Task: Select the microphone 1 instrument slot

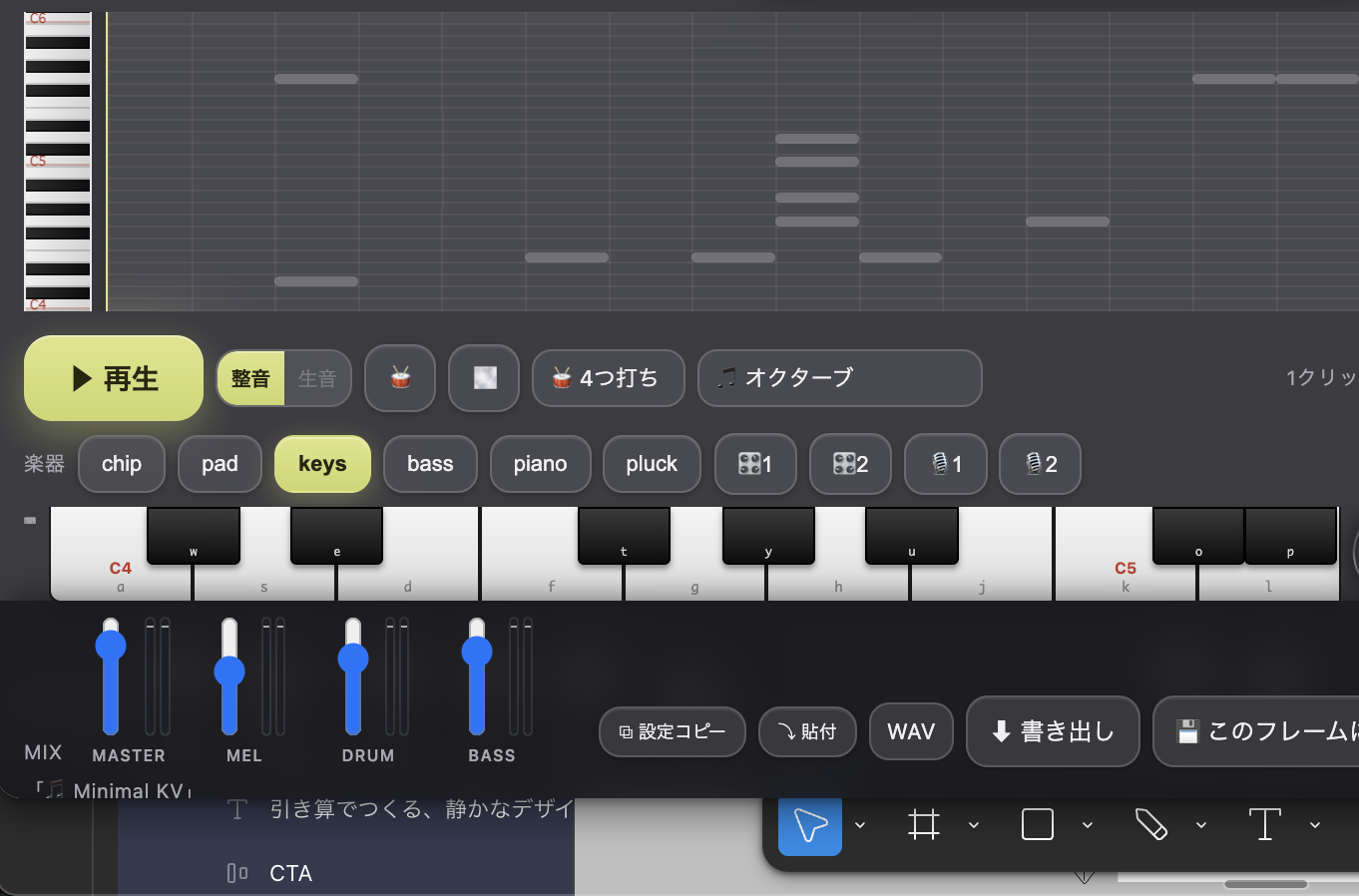Action: [946, 464]
